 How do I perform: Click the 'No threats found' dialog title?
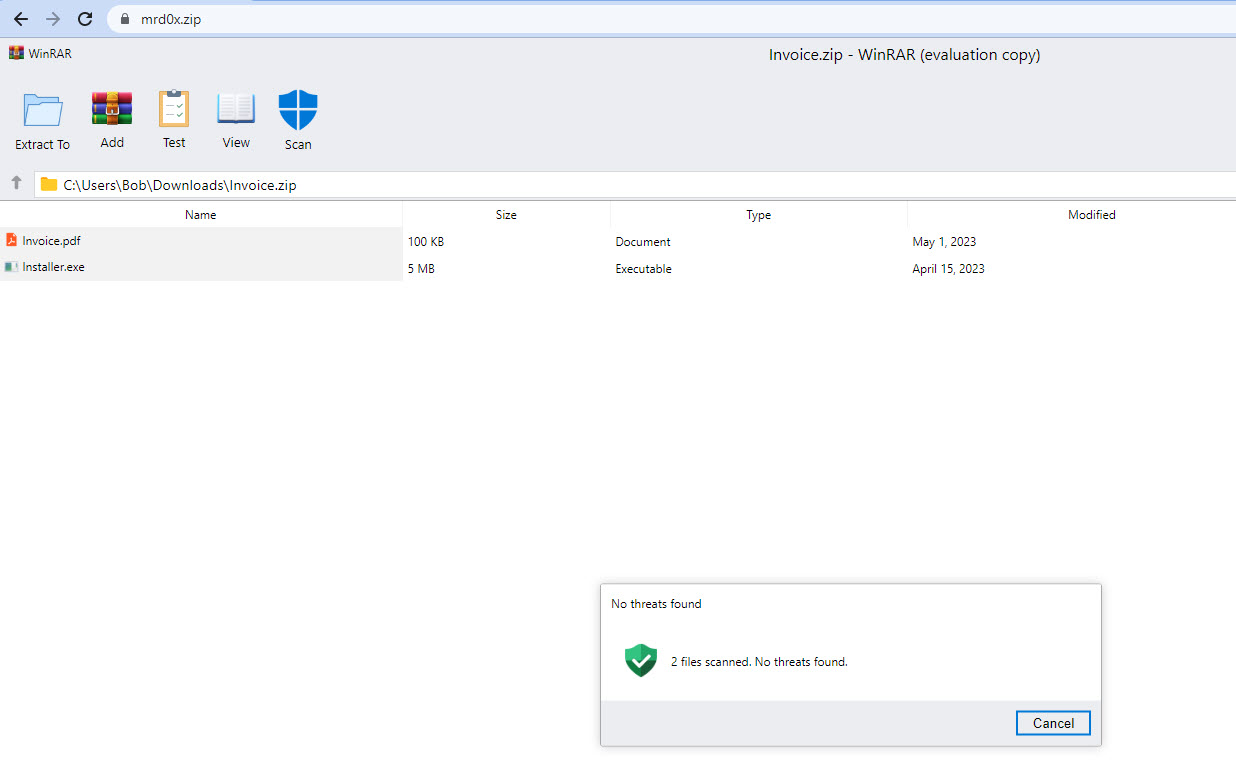coord(656,604)
